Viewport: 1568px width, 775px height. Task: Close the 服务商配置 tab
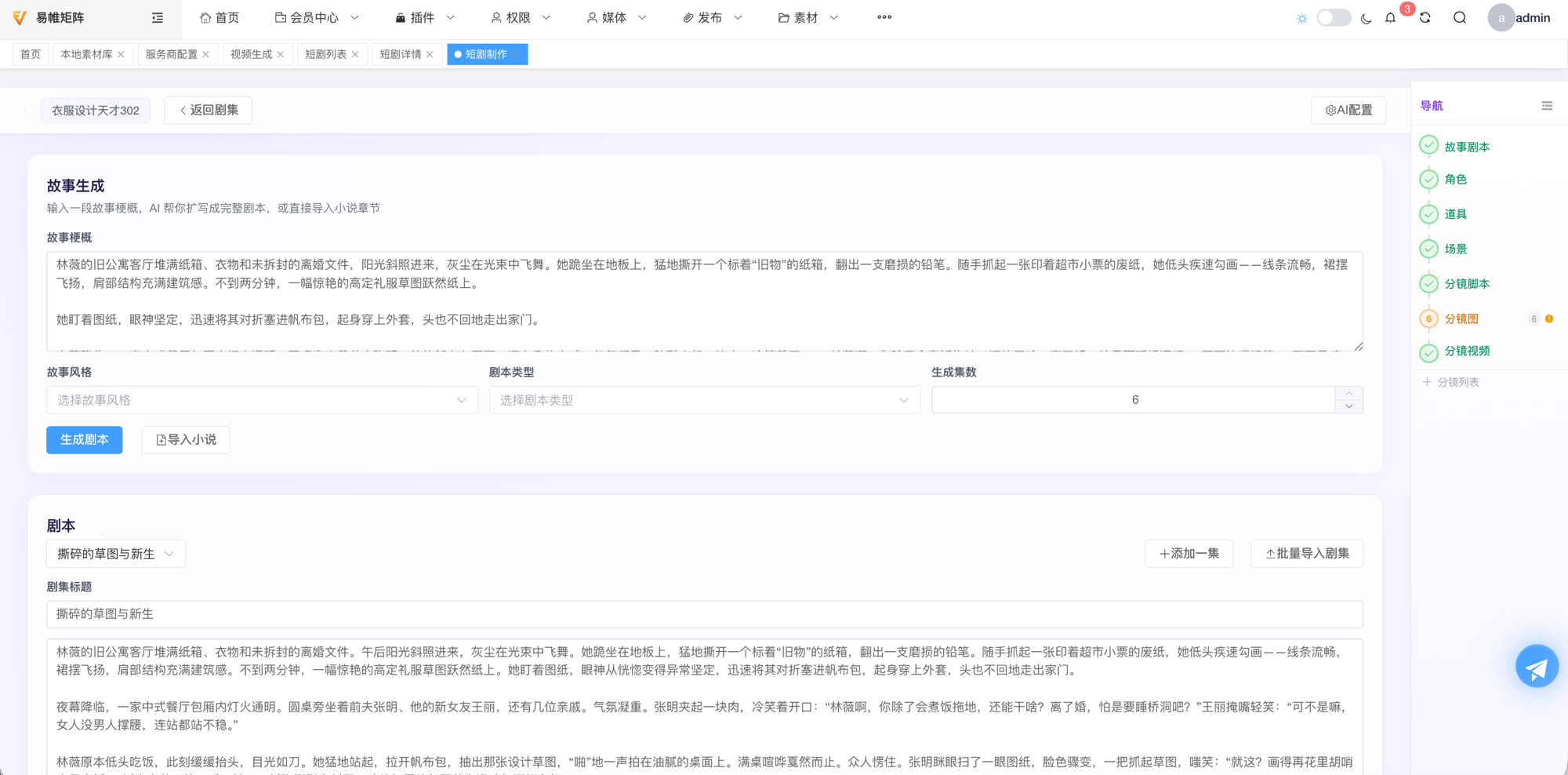(x=206, y=54)
